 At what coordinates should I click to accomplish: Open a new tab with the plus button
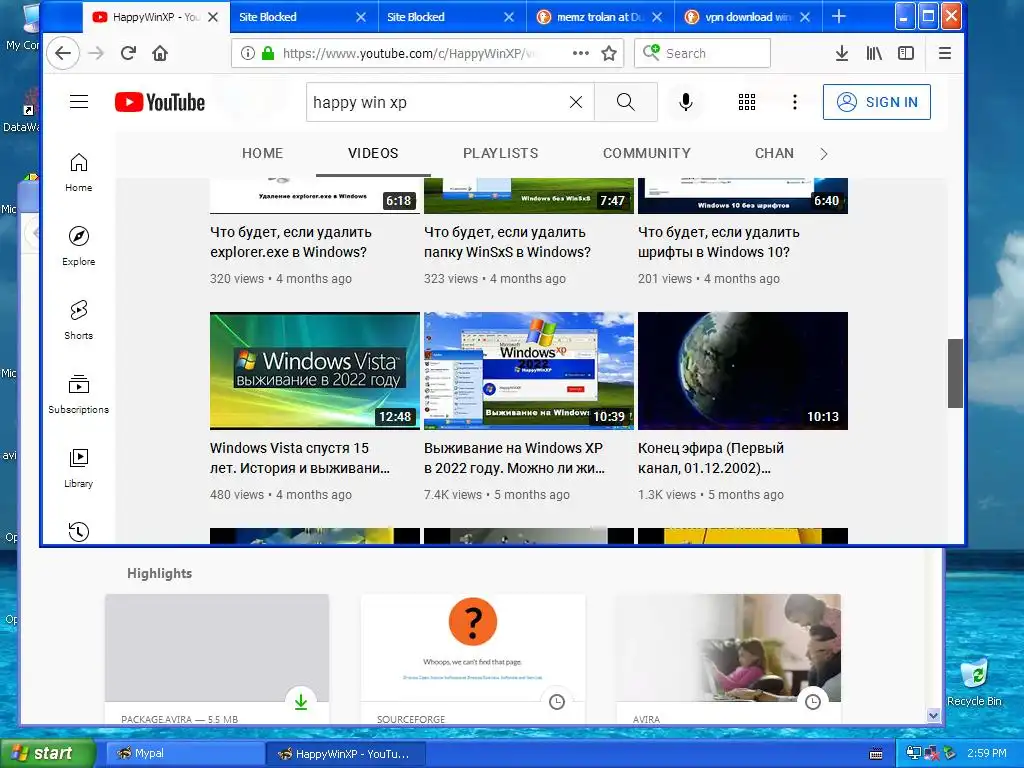839,17
